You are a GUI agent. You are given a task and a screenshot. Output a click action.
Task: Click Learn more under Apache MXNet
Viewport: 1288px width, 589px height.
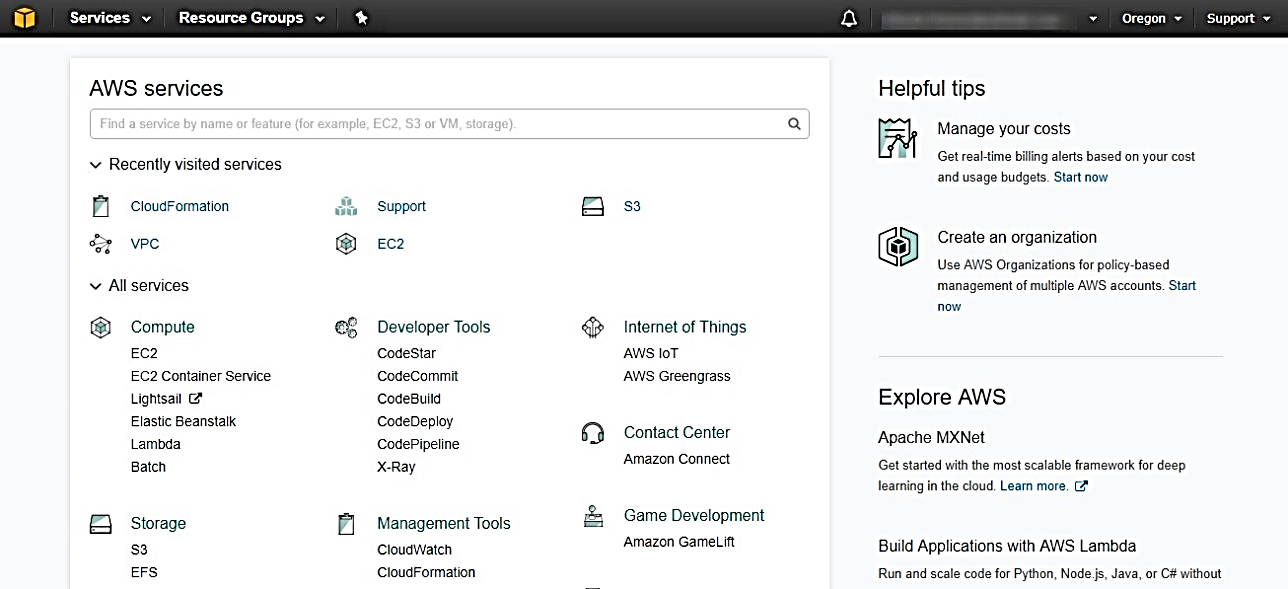click(1034, 486)
